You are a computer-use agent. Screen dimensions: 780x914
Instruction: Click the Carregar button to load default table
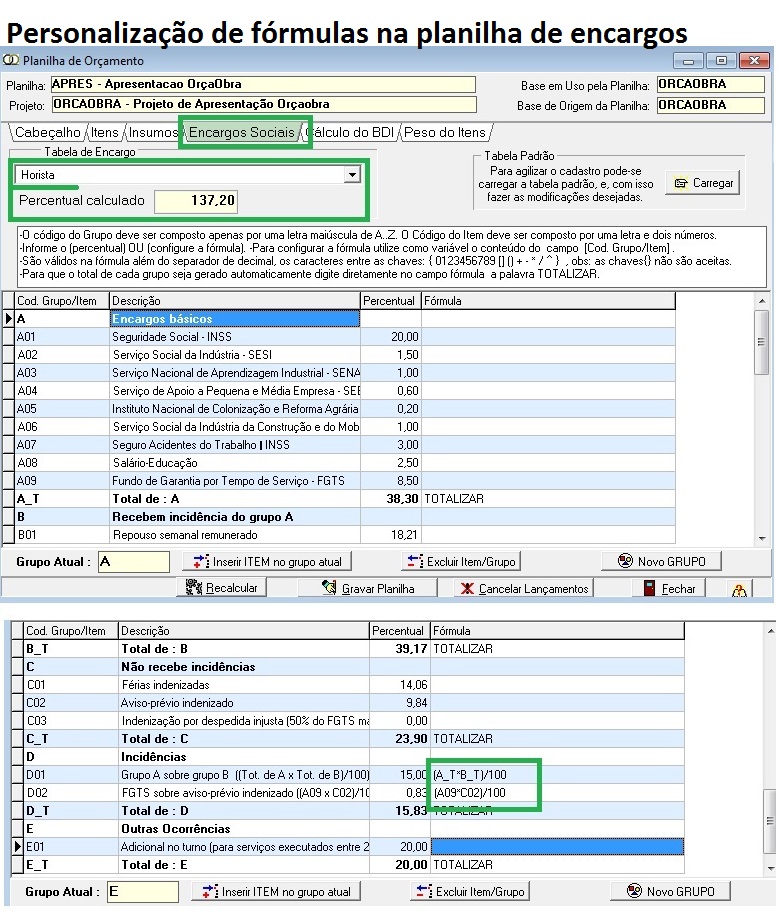coord(703,183)
